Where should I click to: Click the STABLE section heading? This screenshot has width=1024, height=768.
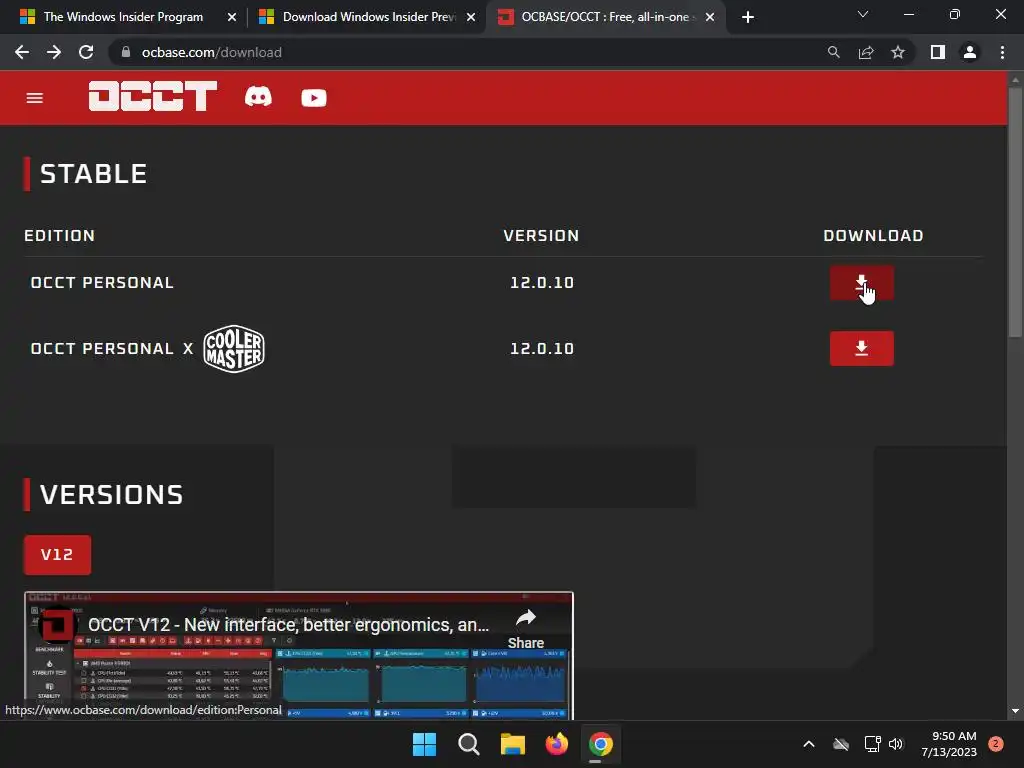click(93, 174)
